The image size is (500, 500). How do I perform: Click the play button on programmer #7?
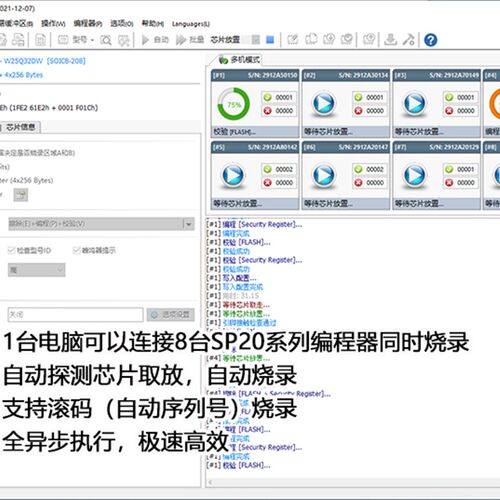pyautogui.click(x=414, y=175)
